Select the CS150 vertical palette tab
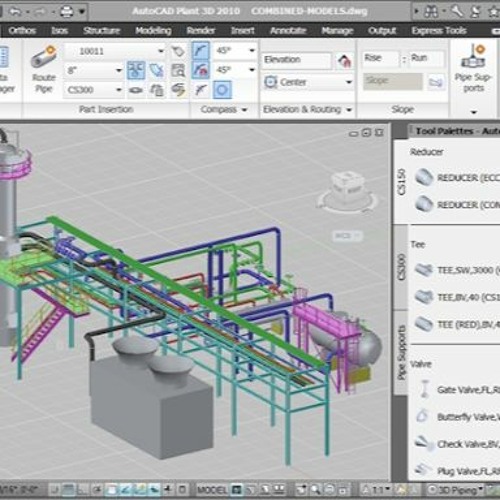The height and width of the screenshot is (500, 500). pyautogui.click(x=401, y=182)
